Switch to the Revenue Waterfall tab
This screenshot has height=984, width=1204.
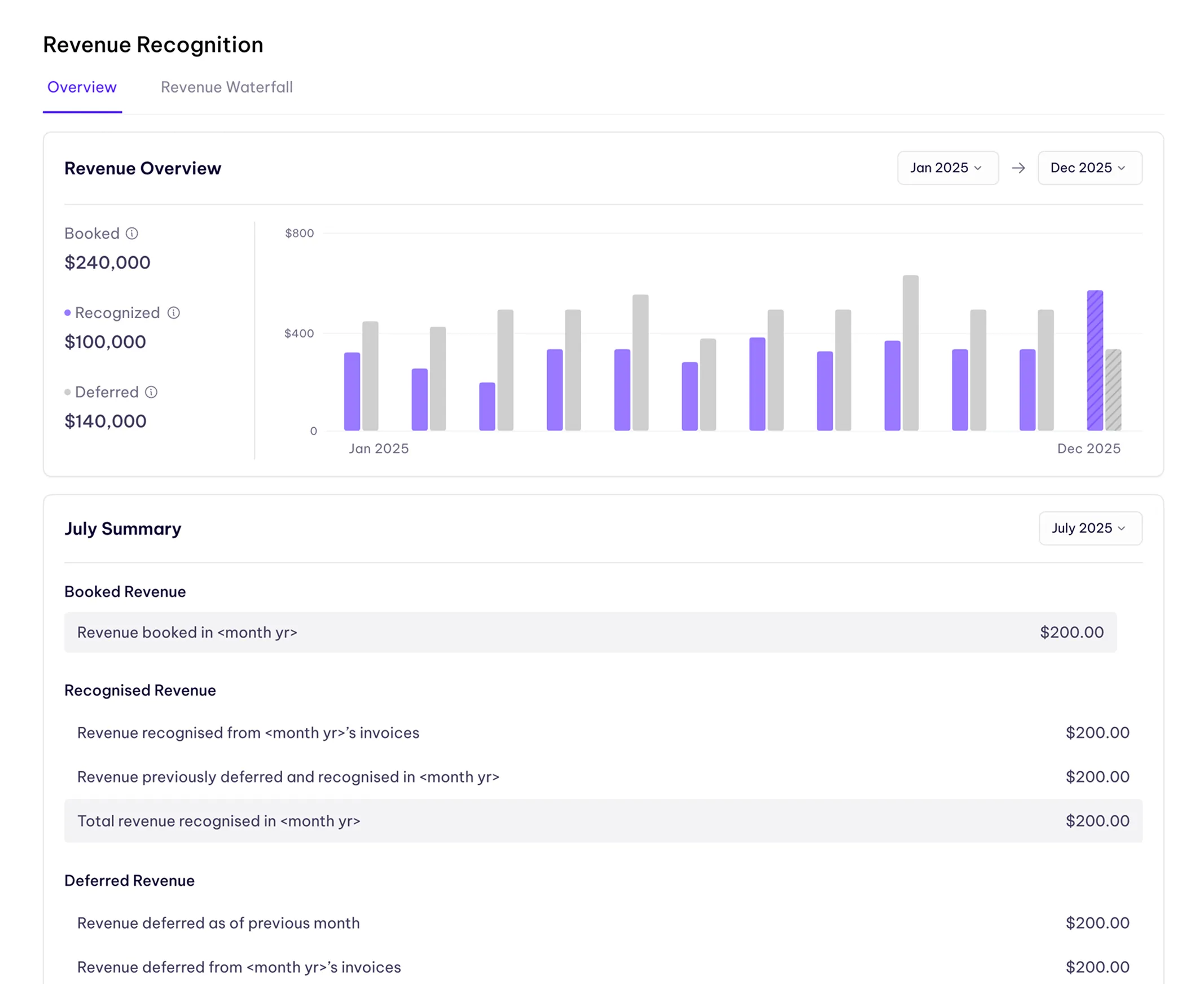[x=226, y=87]
